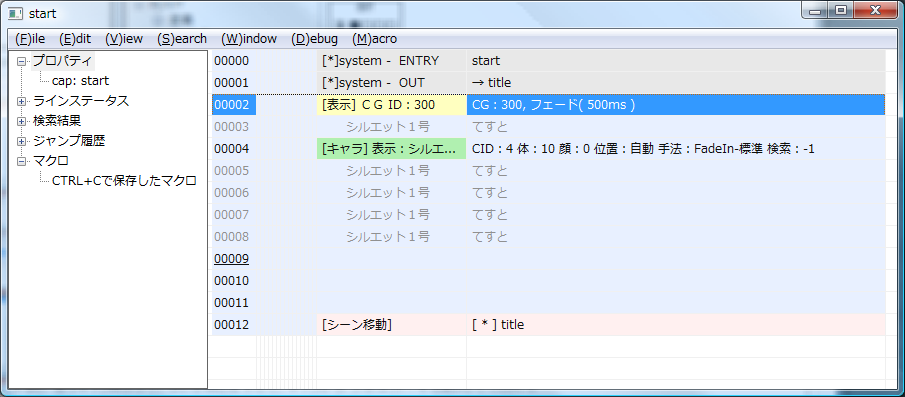Open the (E)dit menu
Screen dimensions: 905x397
pyautogui.click(x=75, y=39)
